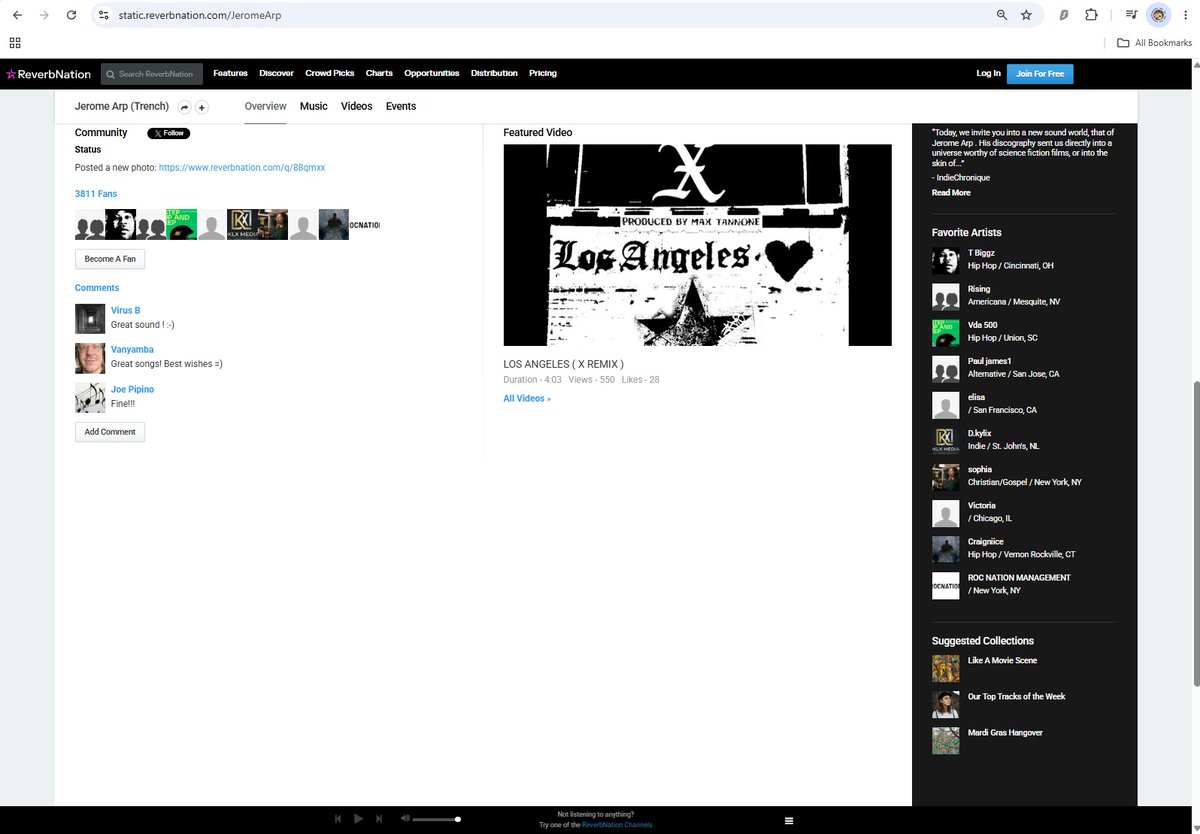Open Vanyamba's avatar in comments

pyautogui.click(x=90, y=358)
